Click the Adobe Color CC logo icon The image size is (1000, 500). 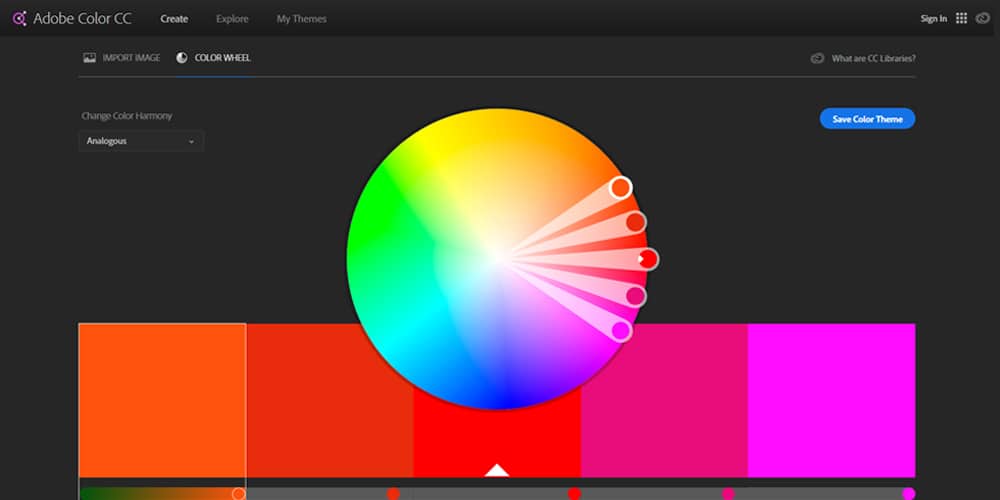coord(20,18)
